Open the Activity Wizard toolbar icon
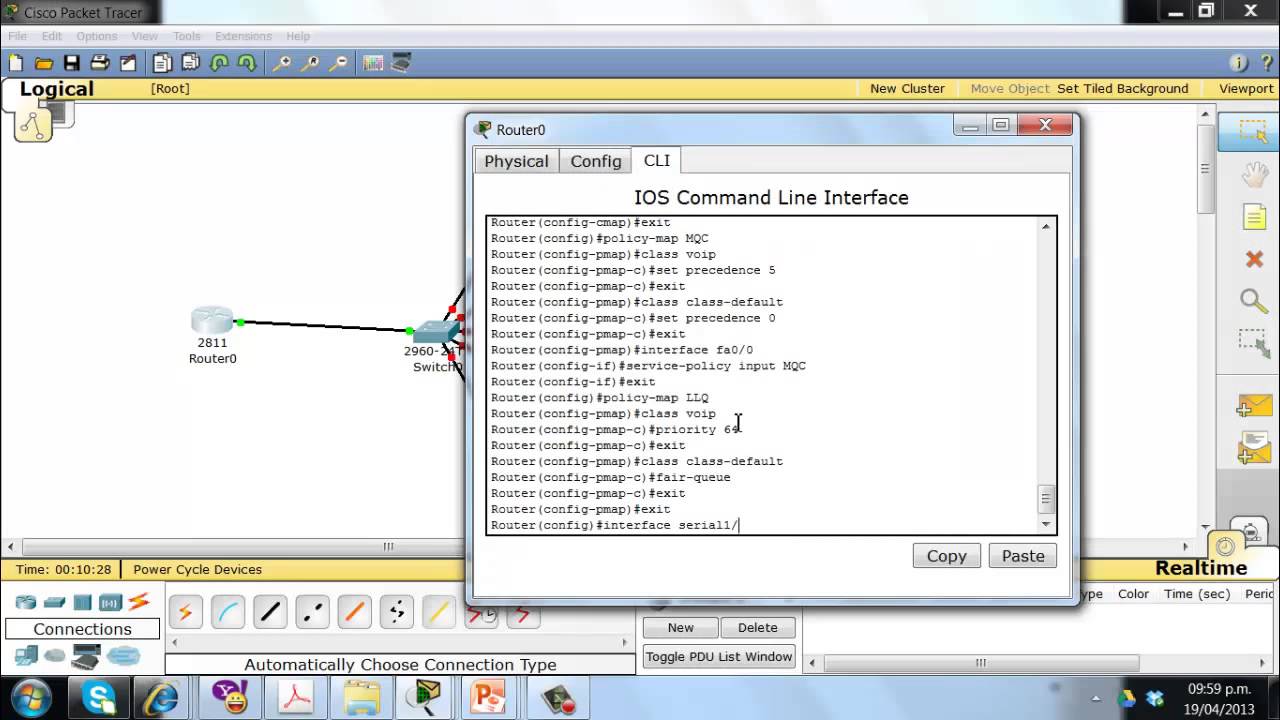The image size is (1280, 720). [127, 63]
